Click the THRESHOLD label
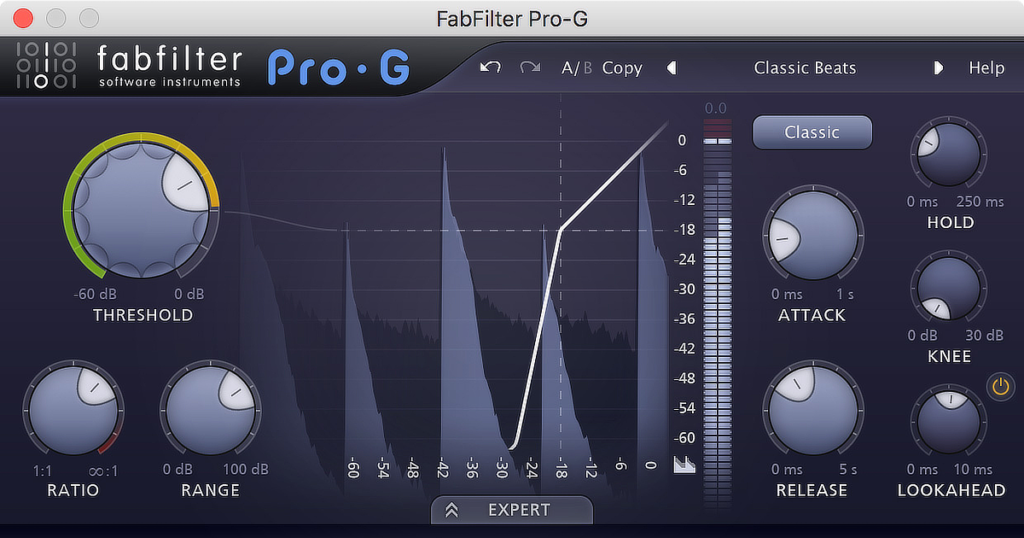 [x=143, y=315]
